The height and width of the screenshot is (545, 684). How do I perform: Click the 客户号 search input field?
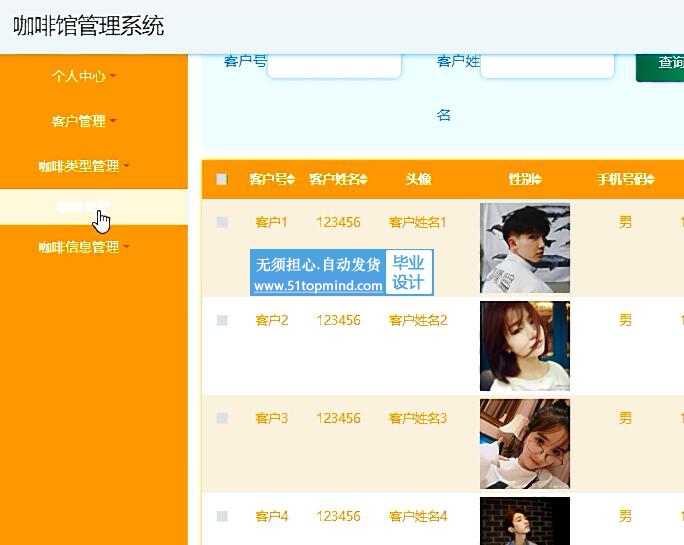pos(334,66)
